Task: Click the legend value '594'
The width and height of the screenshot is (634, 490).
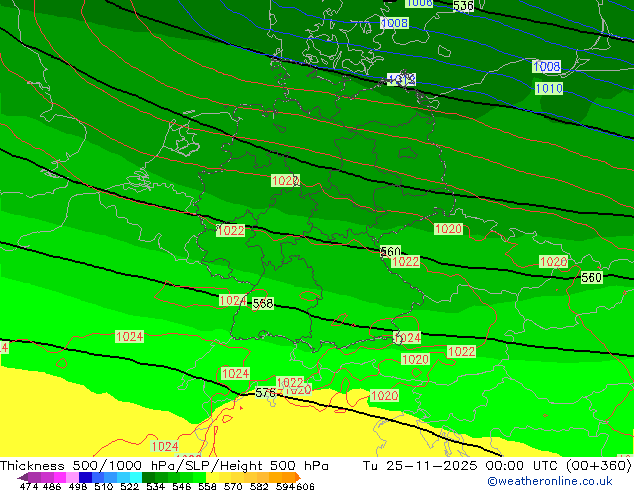Action: [285, 486]
